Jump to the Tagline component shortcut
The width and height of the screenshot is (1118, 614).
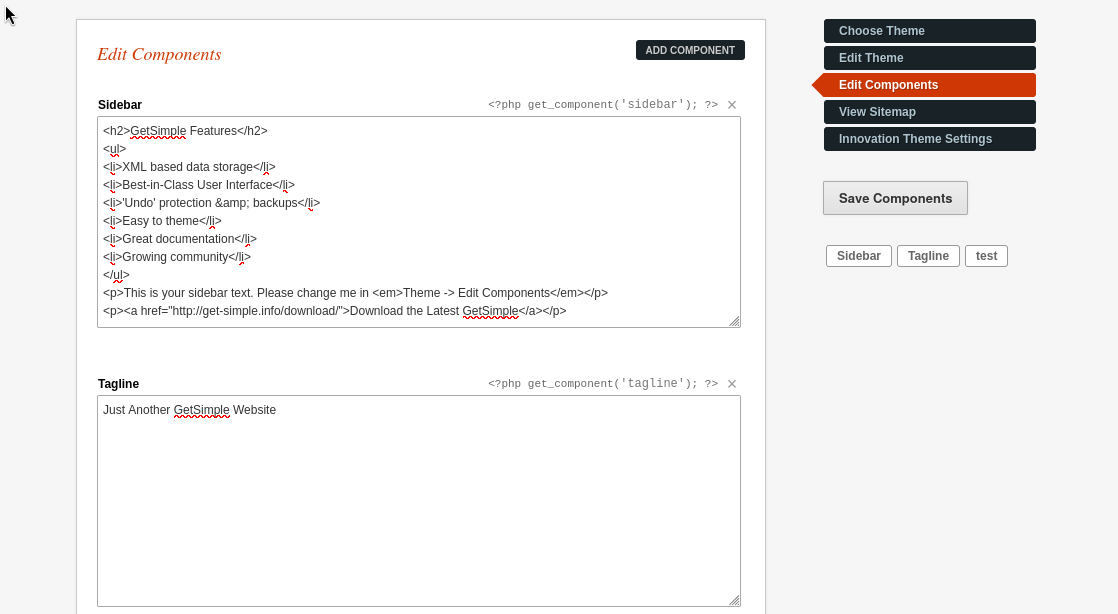point(927,255)
